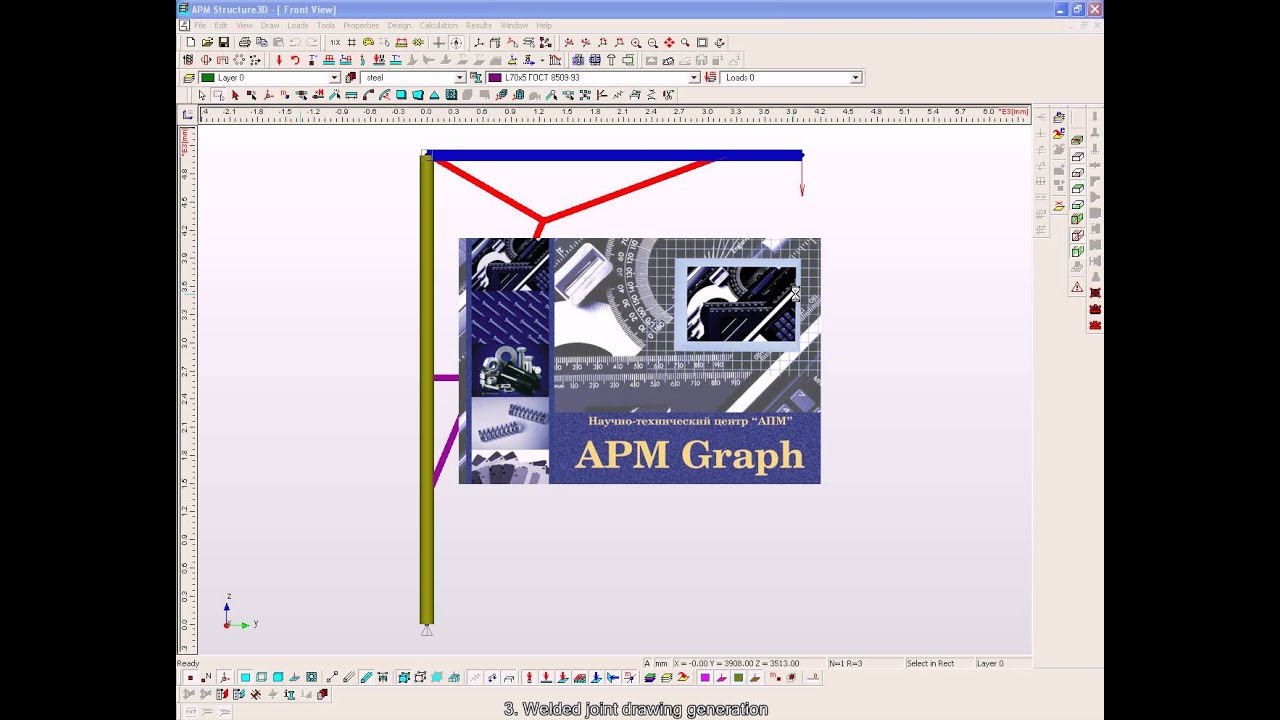Select the pointer arrow tool
The width and height of the screenshot is (1280, 720).
pyautogui.click(x=202, y=95)
